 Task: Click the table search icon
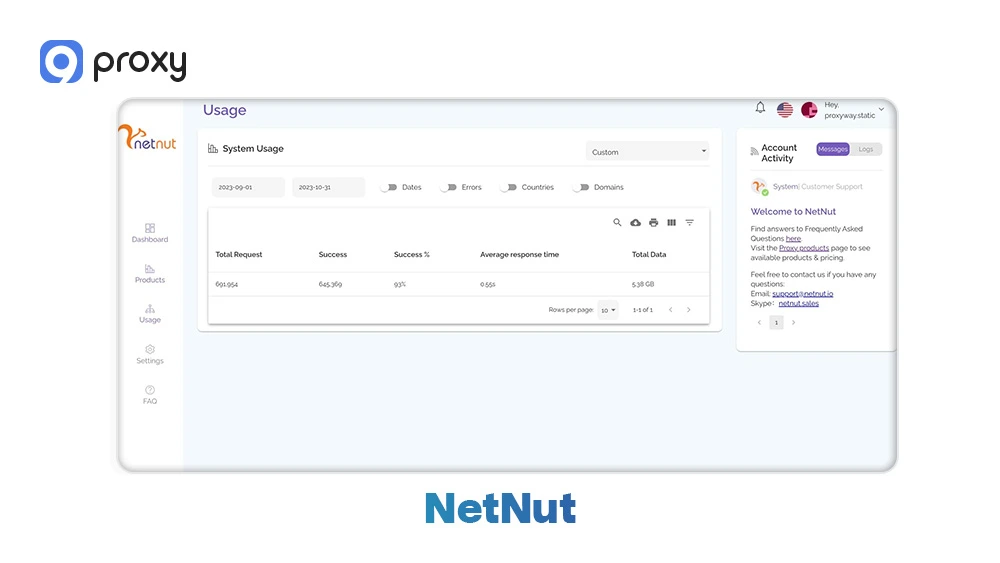[x=617, y=223]
